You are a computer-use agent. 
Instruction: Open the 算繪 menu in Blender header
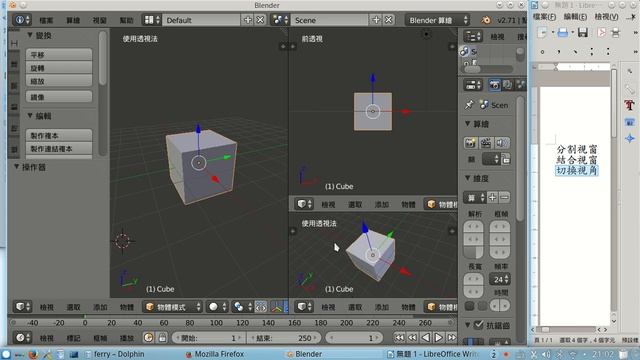73,20
